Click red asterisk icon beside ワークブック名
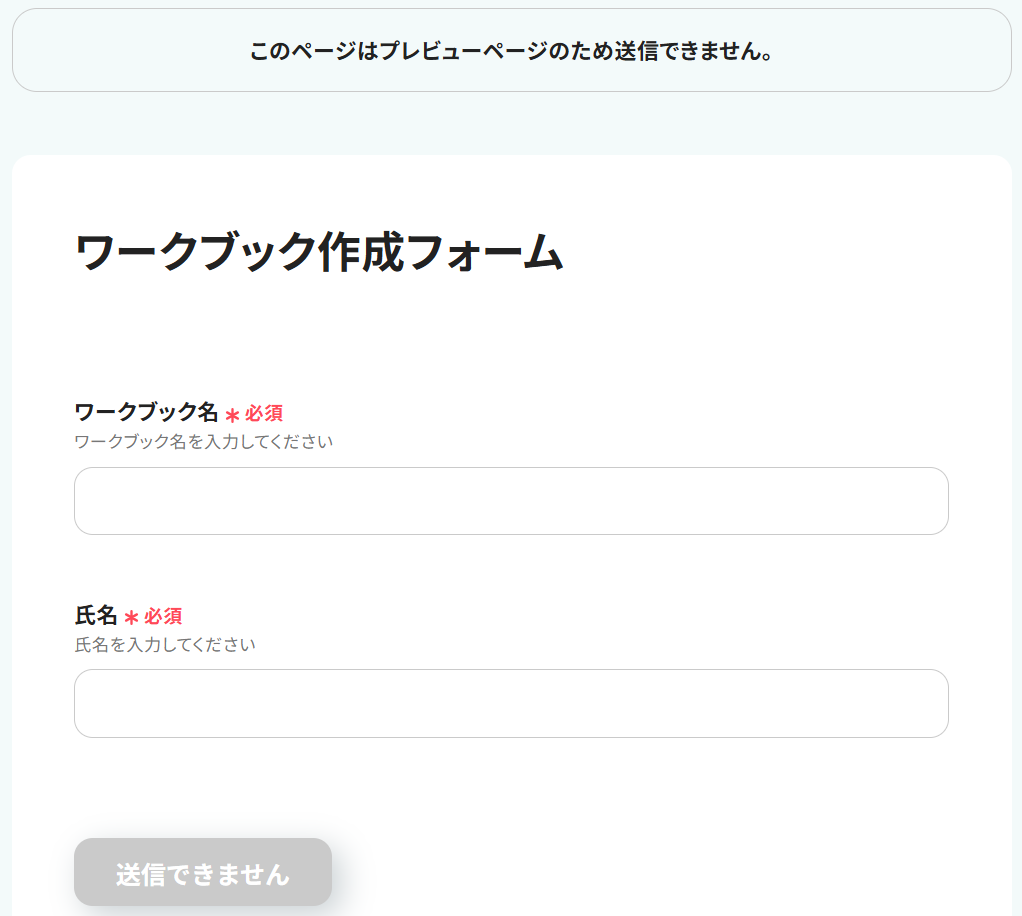 232,414
